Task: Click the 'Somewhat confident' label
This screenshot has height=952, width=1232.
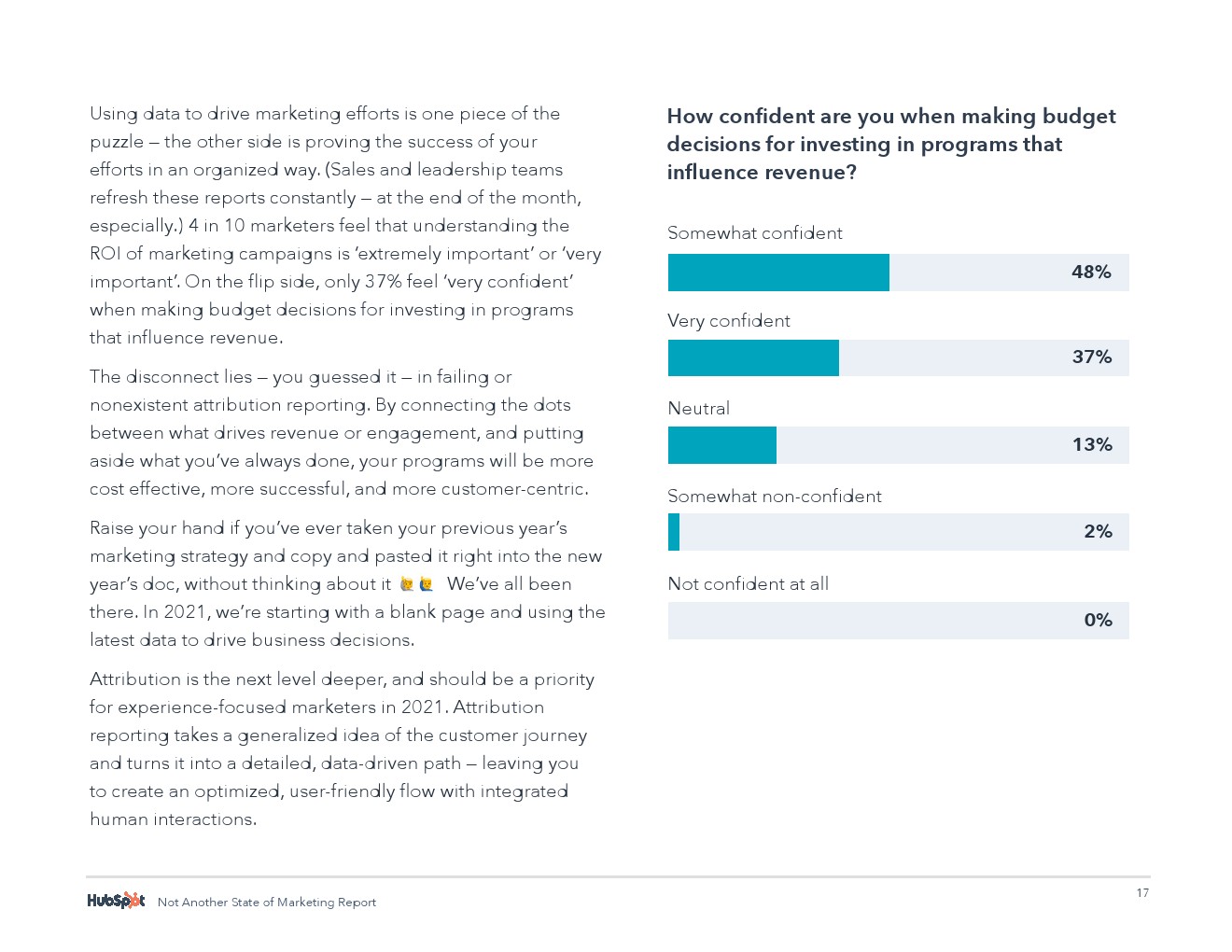Action: tap(755, 233)
